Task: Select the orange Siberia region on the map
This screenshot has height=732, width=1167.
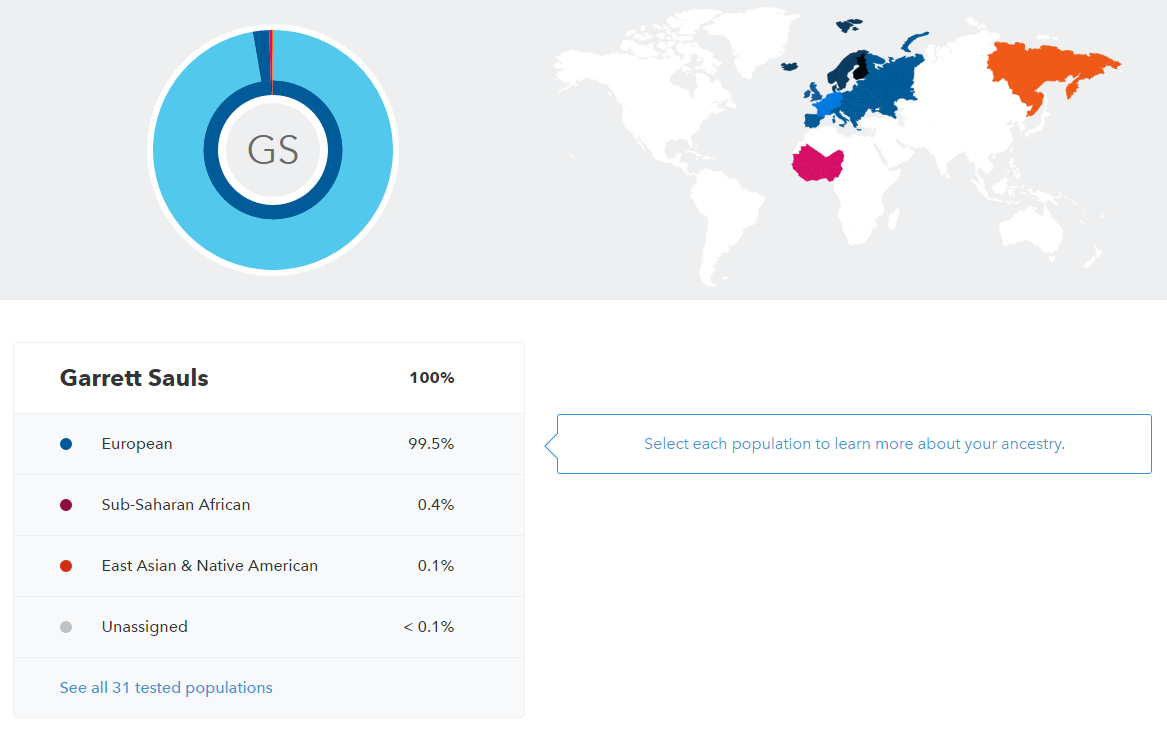Action: tap(1040, 65)
